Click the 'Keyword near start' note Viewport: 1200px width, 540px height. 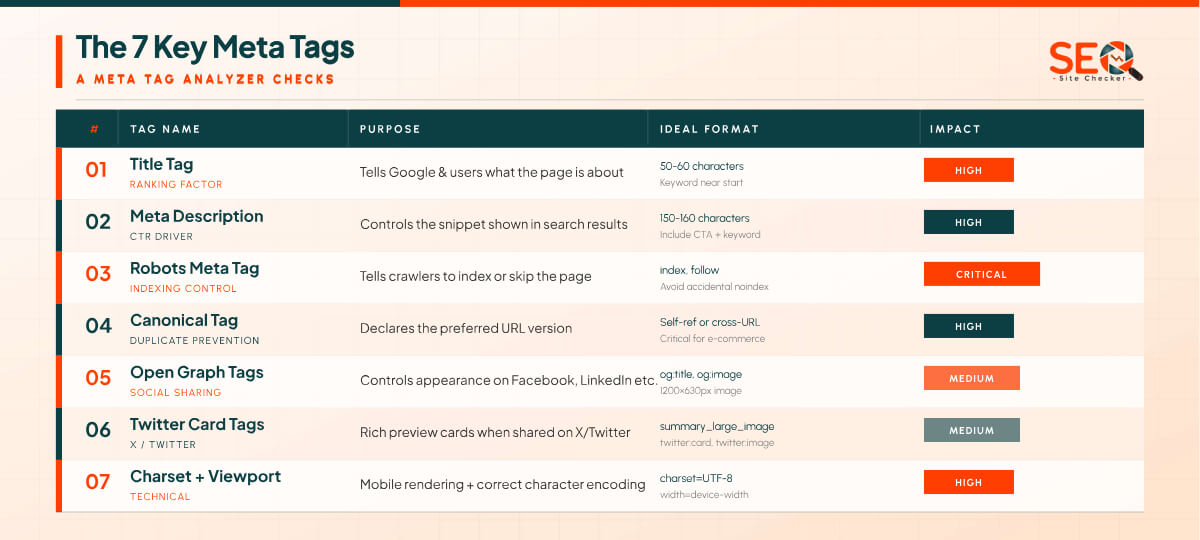tap(702, 183)
